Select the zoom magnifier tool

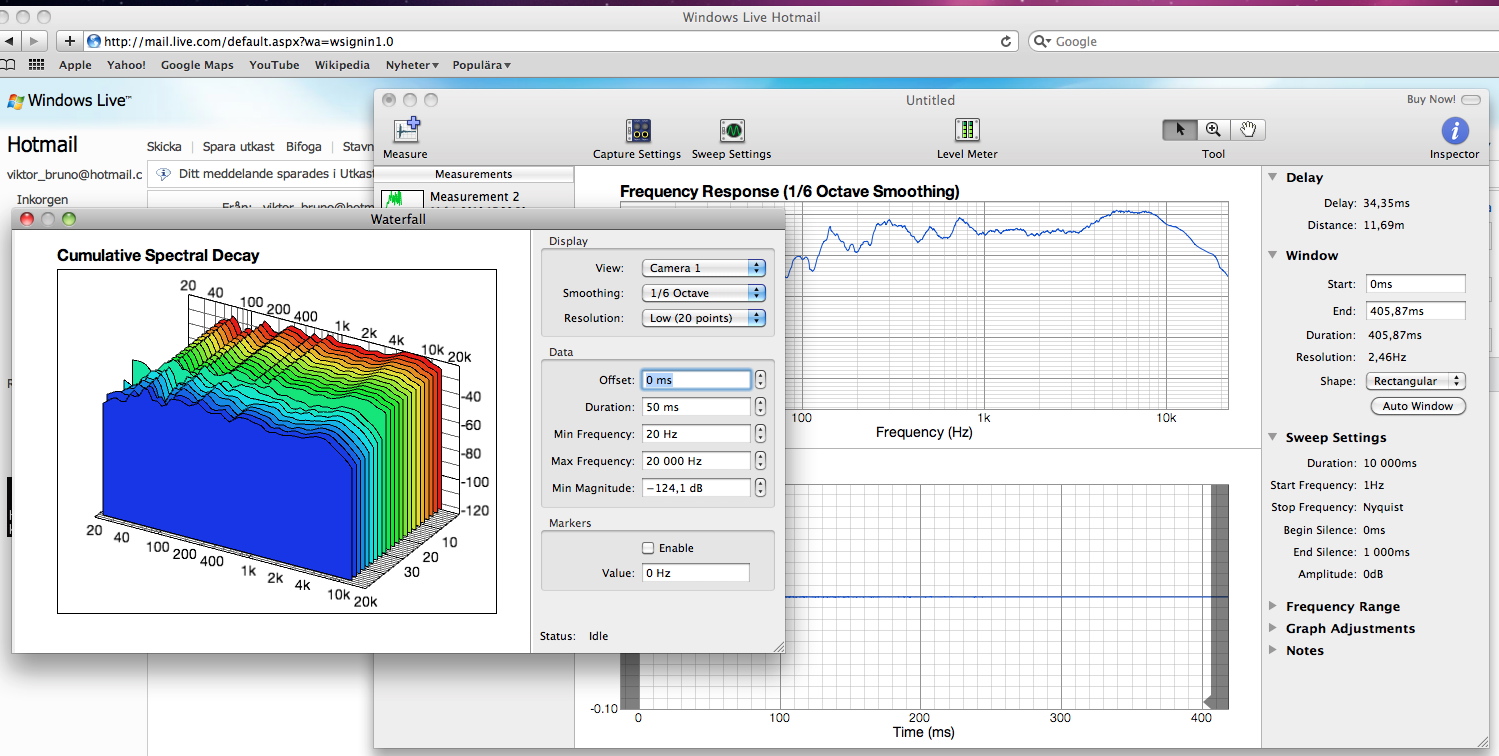click(x=1213, y=129)
